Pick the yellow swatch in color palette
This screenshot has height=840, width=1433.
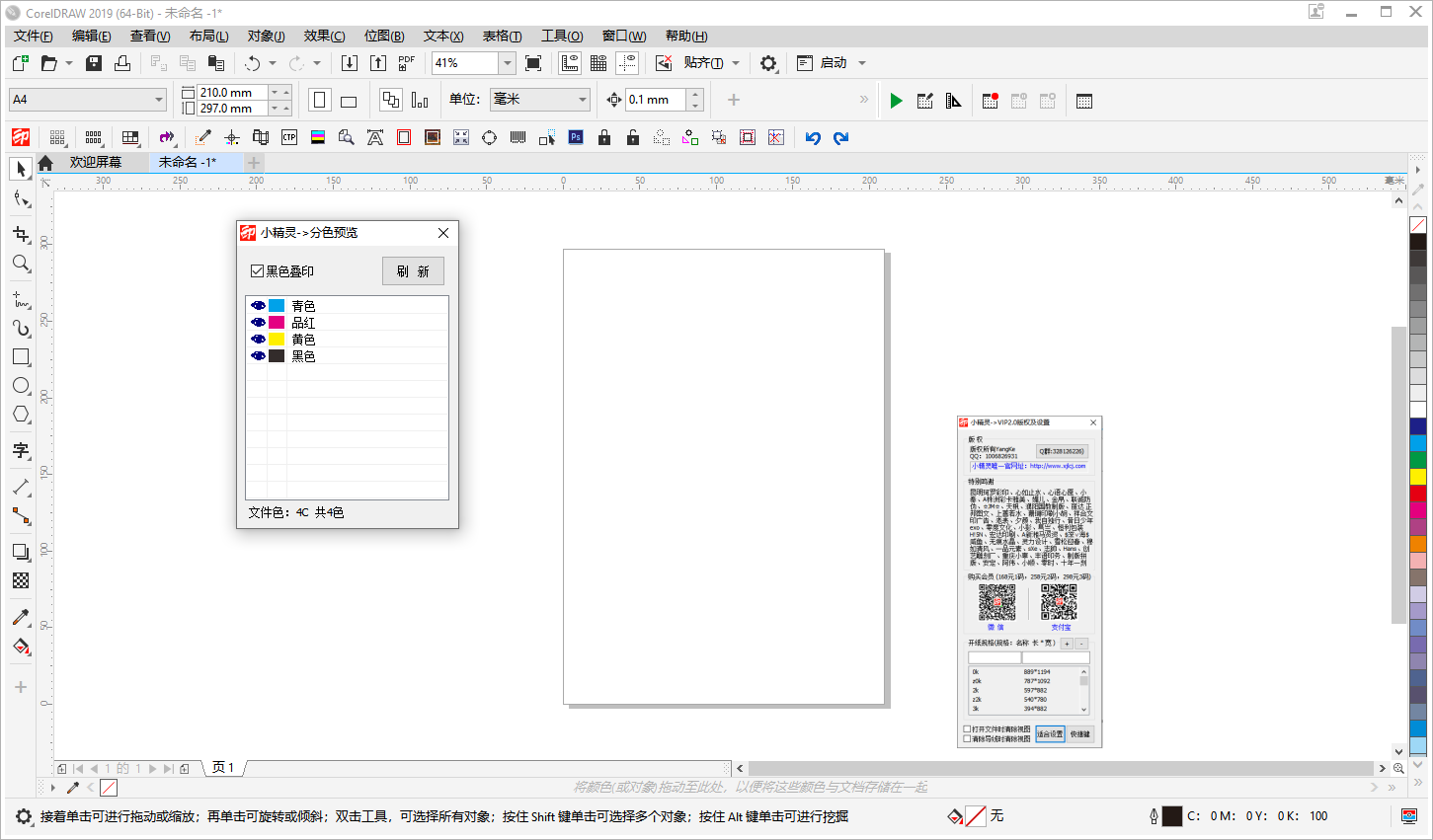click(1417, 478)
